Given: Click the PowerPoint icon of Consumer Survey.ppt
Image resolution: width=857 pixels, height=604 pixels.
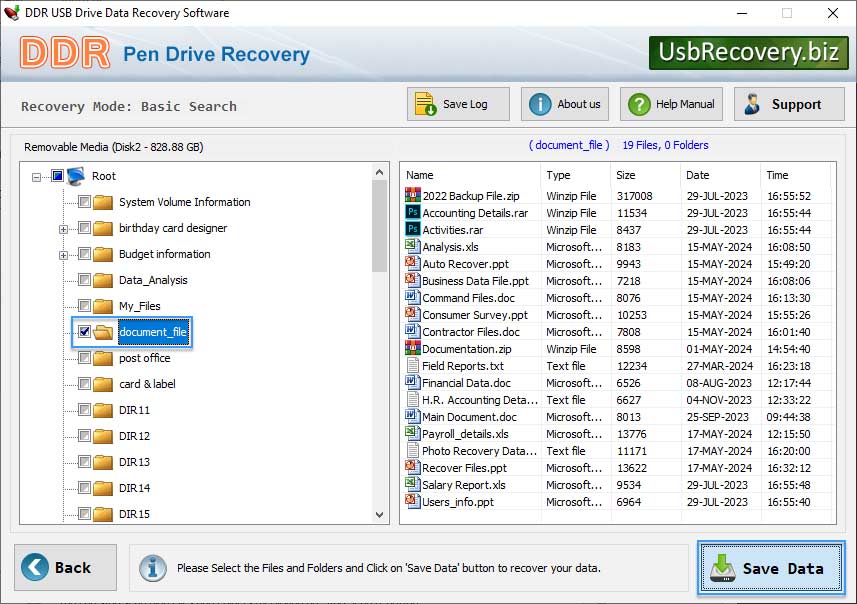Looking at the screenshot, I should (x=413, y=313).
